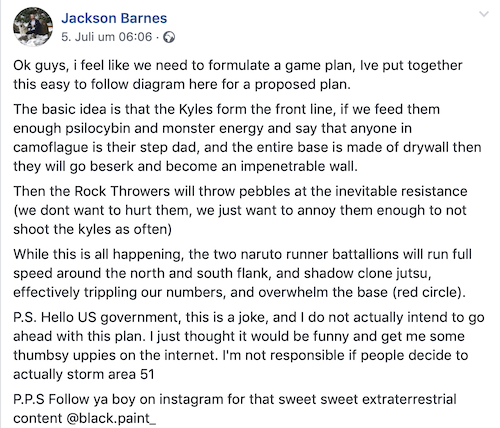500x428 pixels.
Task: Click the globe public audience icon
Action: [169, 37]
